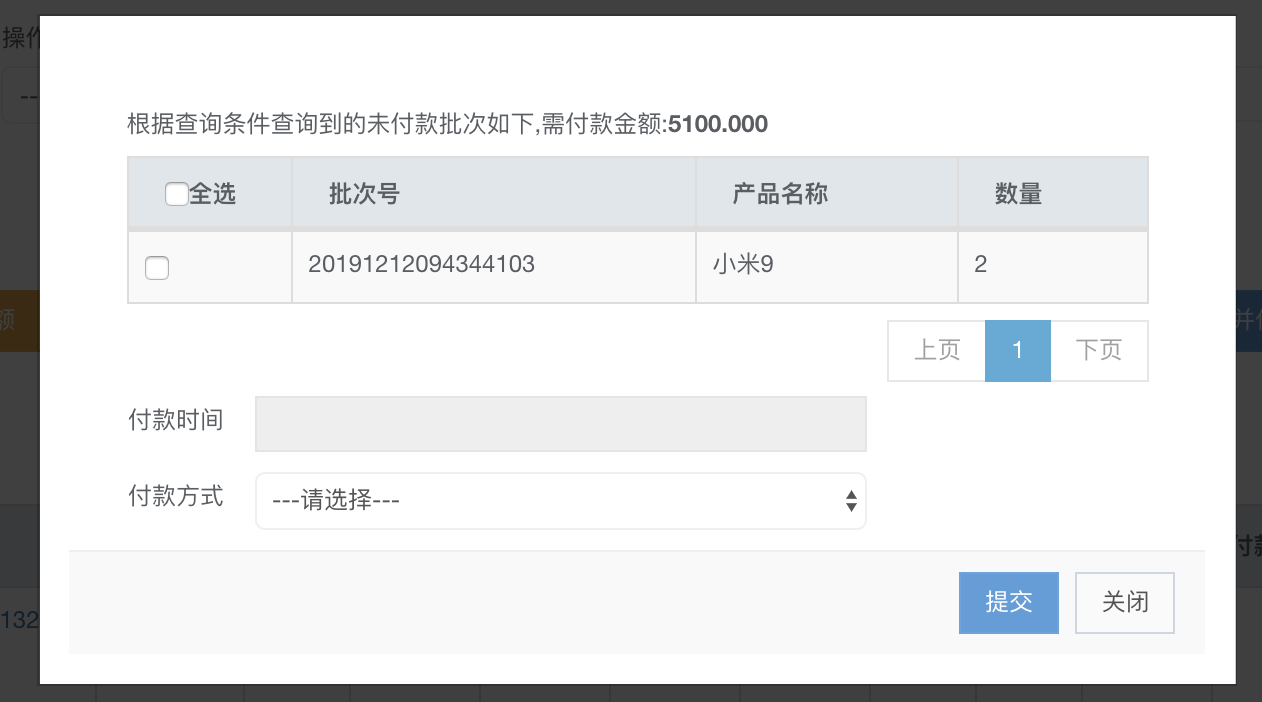The width and height of the screenshot is (1262, 702).
Task: Click the 数量 column header
Action: (x=1018, y=194)
